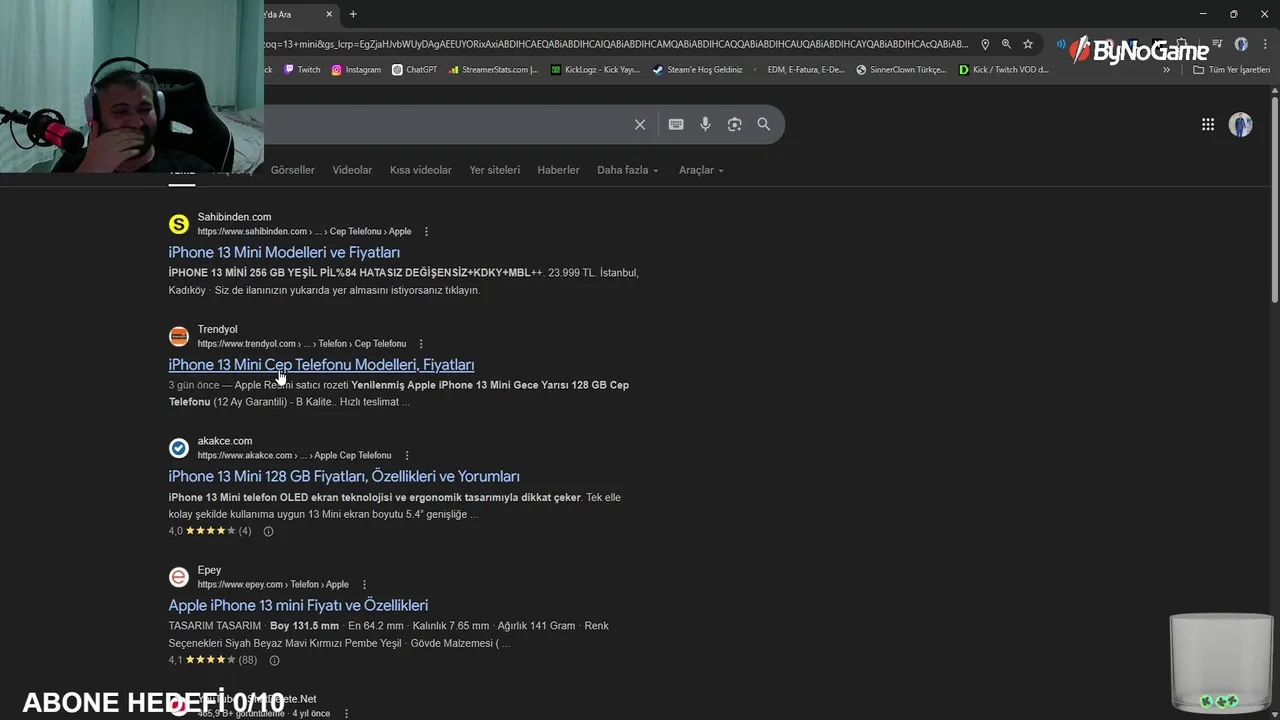Search by image with Google Lens icon

[x=735, y=124]
